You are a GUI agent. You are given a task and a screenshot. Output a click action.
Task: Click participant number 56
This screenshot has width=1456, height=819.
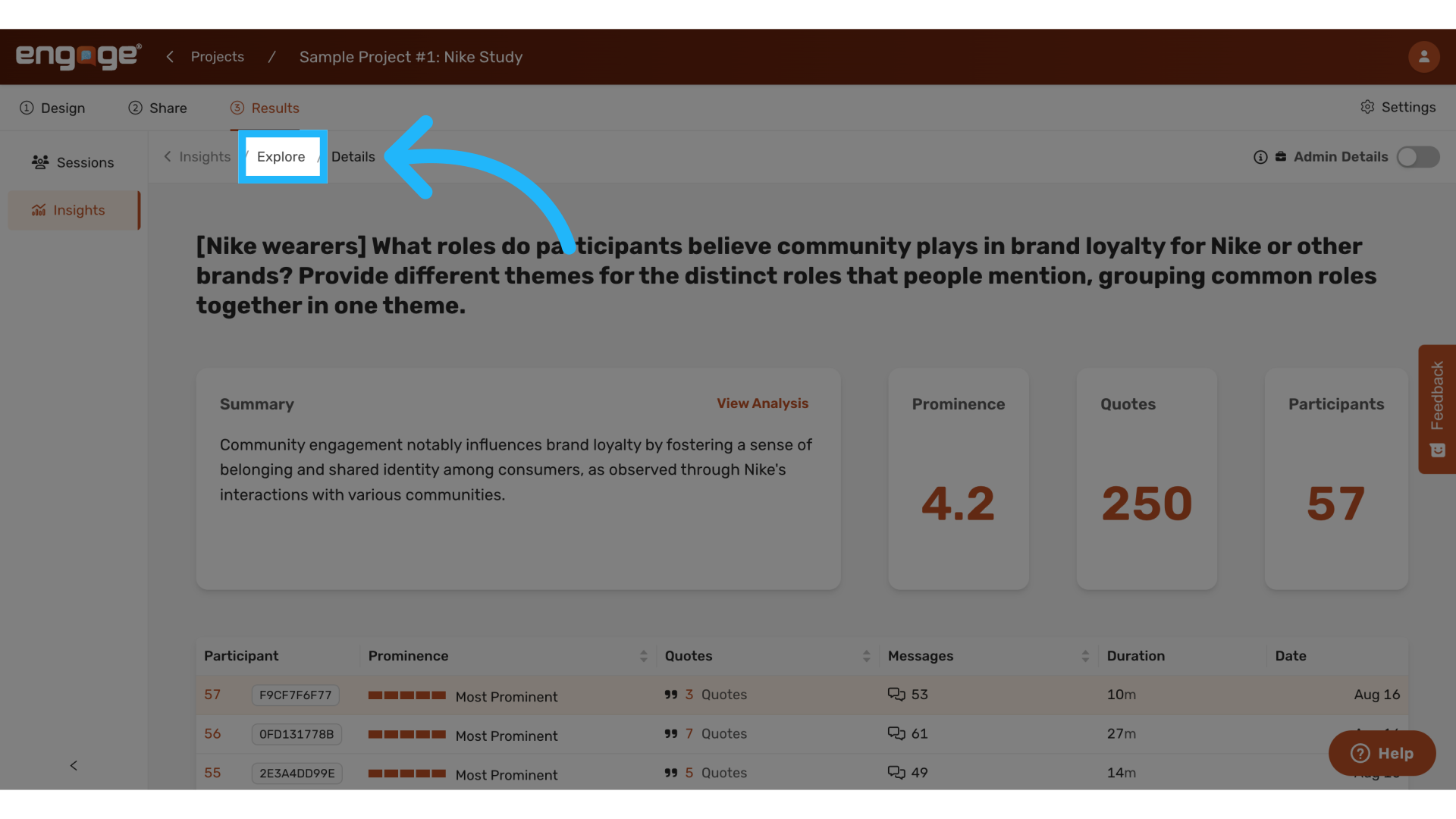pos(212,734)
